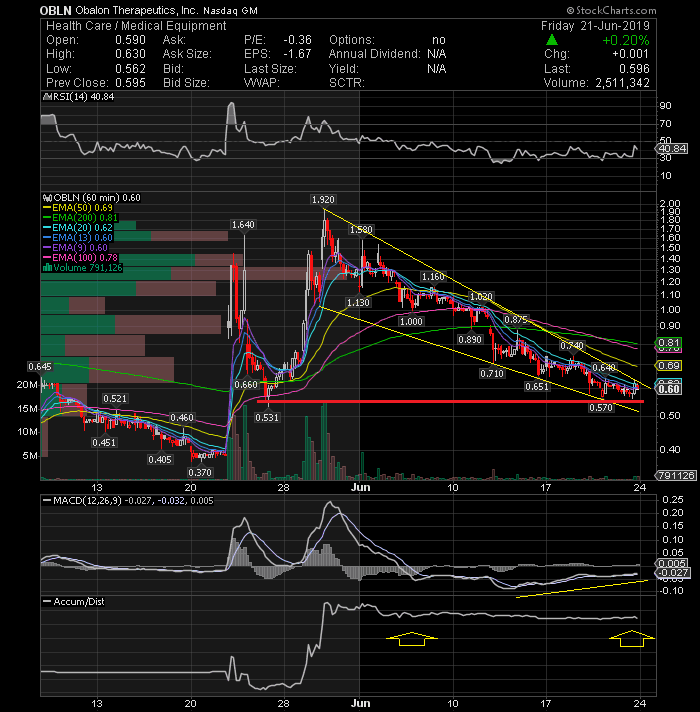700x712 pixels.
Task: Click the 0.570 low price label
Action: (601, 408)
